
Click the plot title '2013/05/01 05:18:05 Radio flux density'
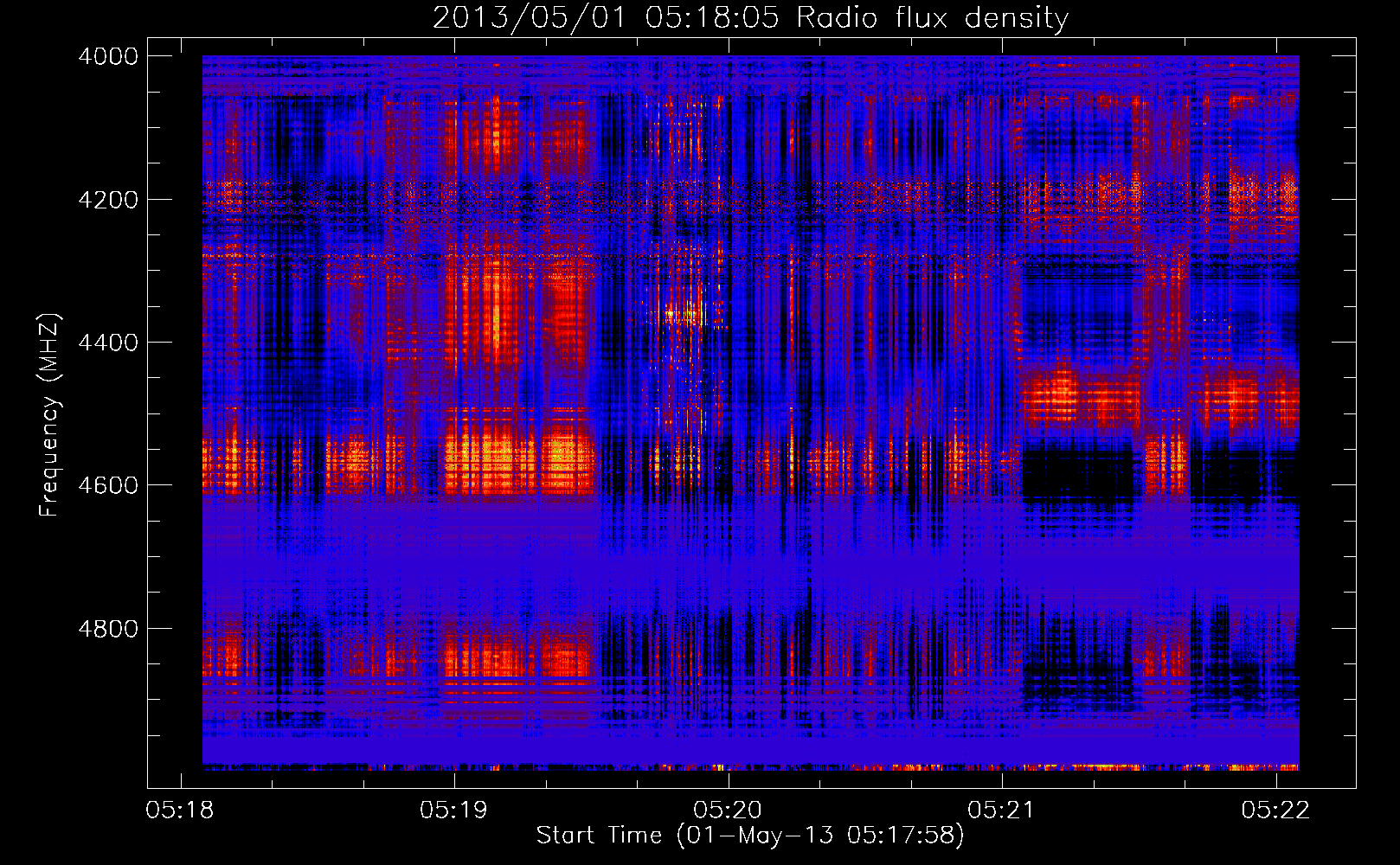[x=751, y=18]
